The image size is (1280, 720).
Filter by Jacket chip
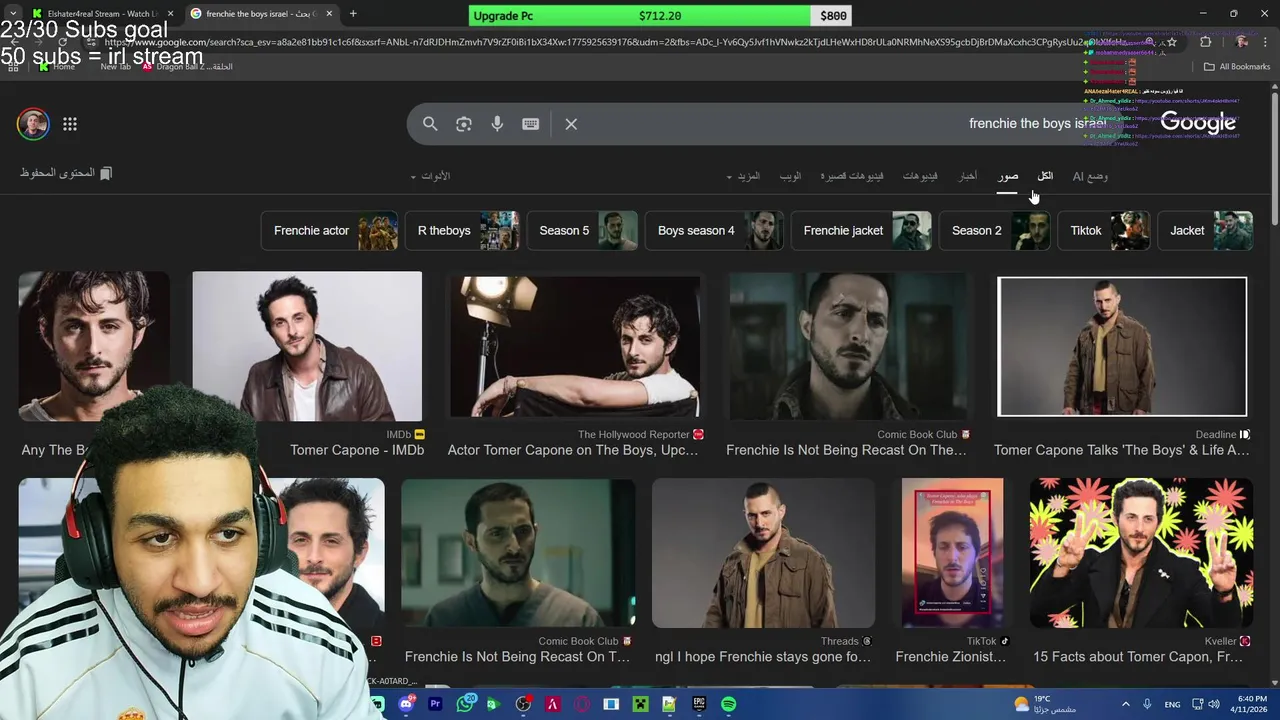(1205, 231)
